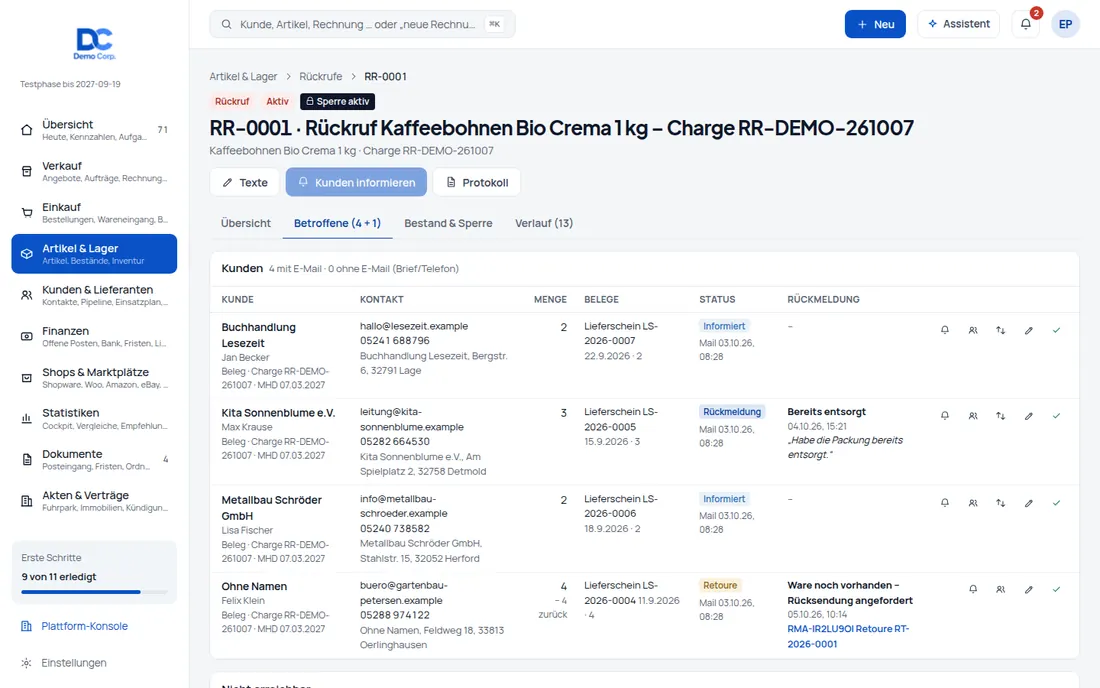The image size is (1100, 688).
Task: Click green checkmark in Ohne Namen row
Action: (1056, 589)
